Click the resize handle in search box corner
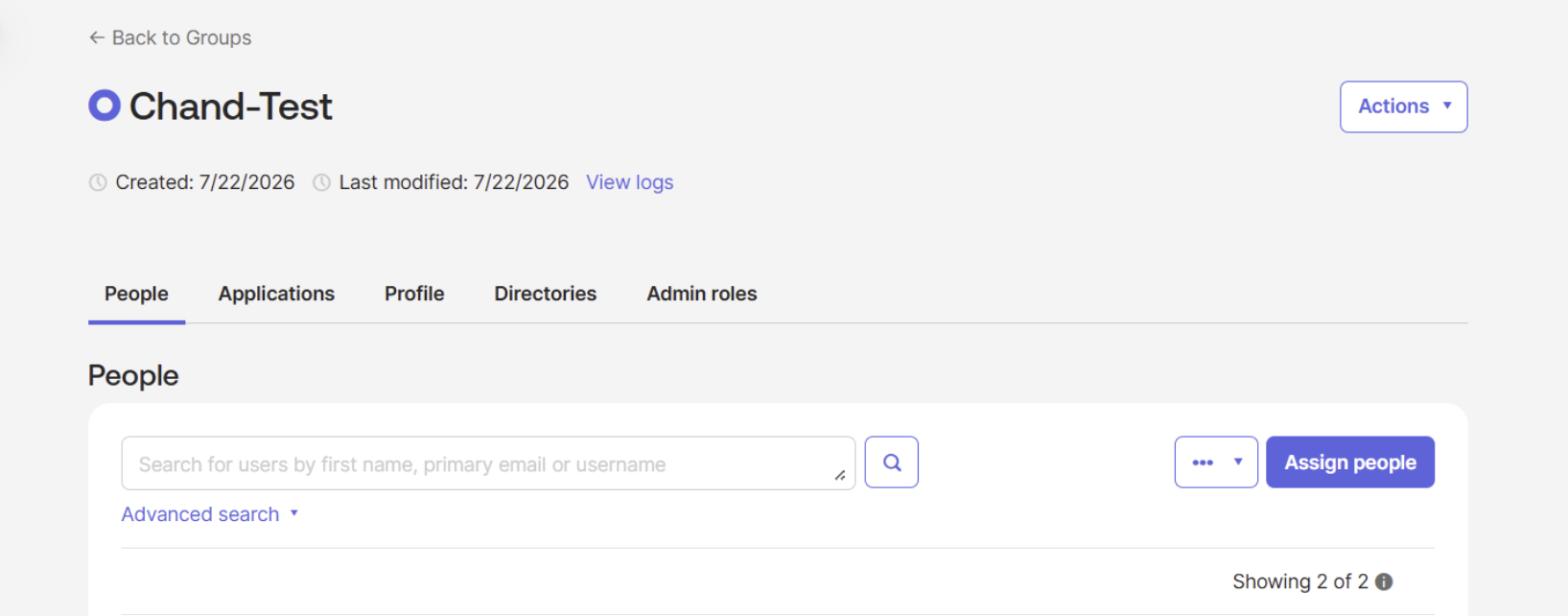Screen dimensions: 1568x616 coord(840,475)
